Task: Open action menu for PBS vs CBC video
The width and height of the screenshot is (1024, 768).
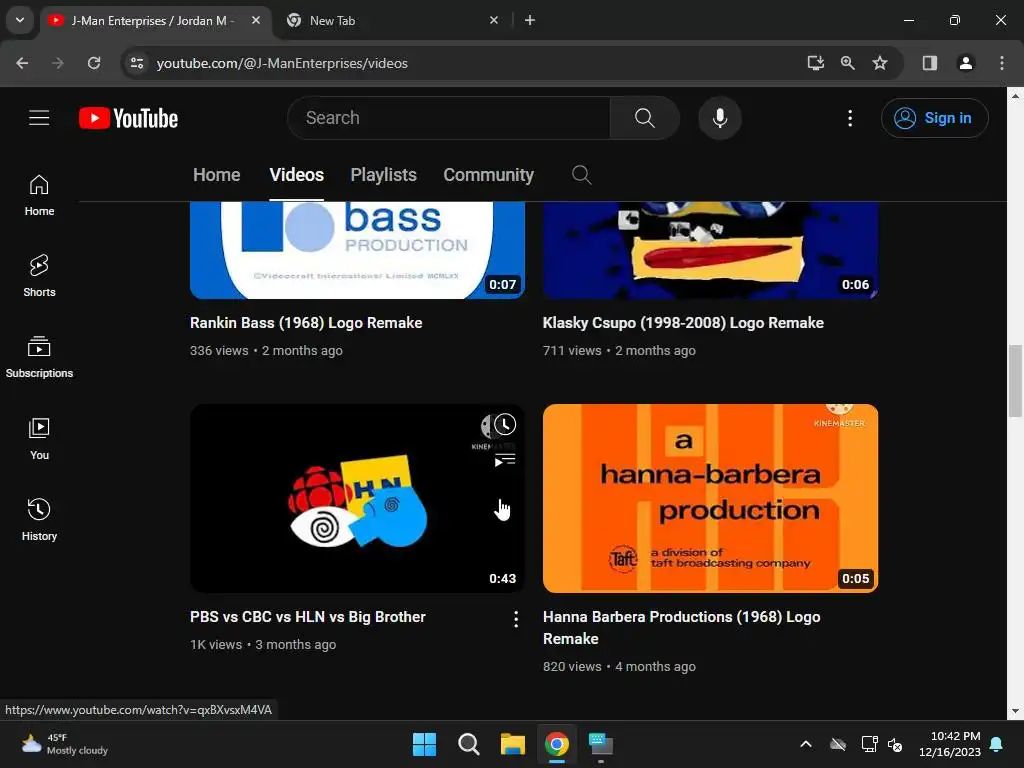Action: coord(516,619)
